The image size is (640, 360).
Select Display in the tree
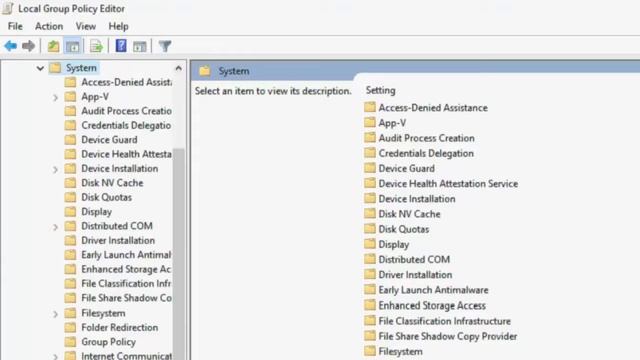97,212
